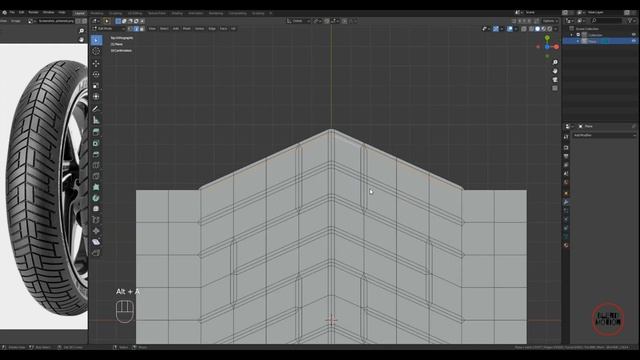640x360 pixels.
Task: Click the image editor zoom icon
Action: 81,31
